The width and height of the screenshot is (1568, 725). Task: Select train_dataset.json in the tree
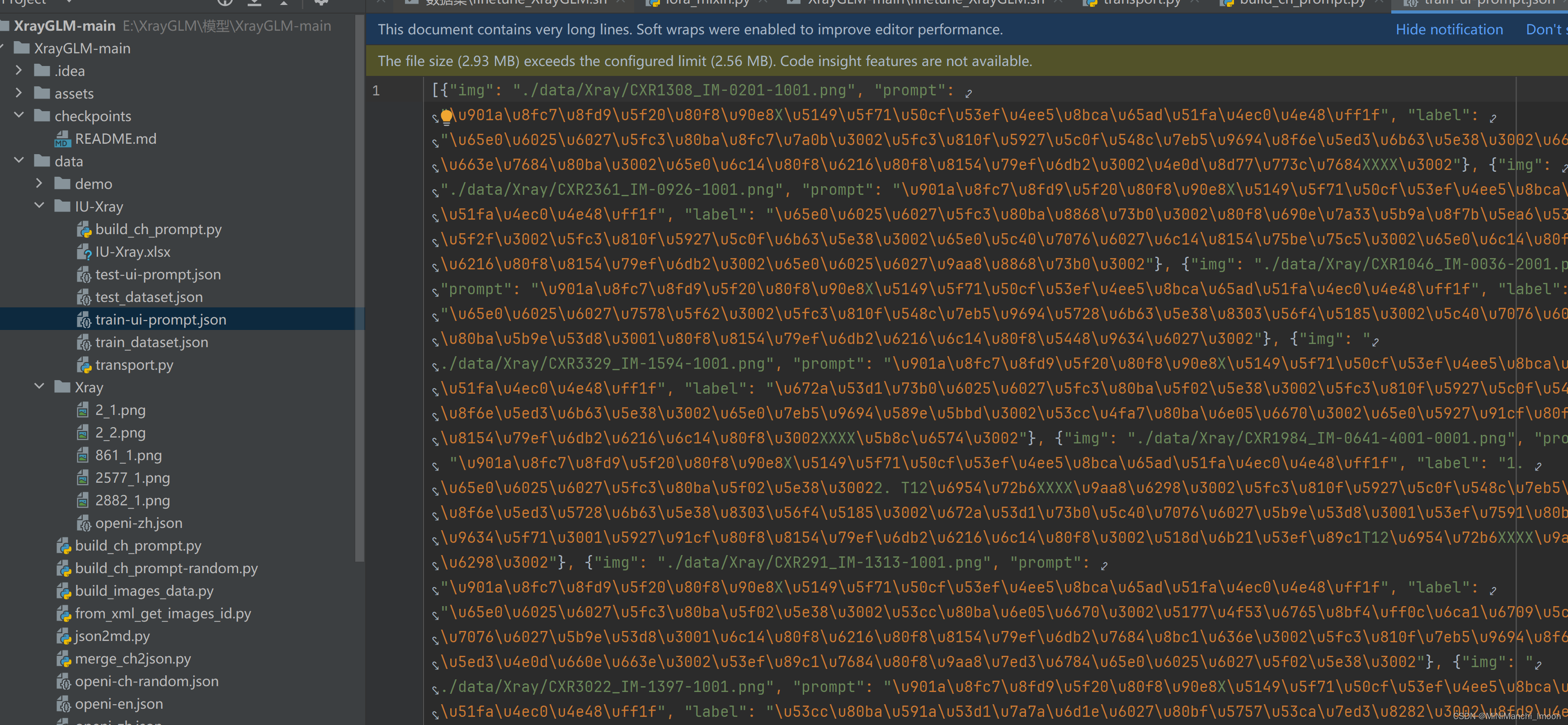point(151,342)
